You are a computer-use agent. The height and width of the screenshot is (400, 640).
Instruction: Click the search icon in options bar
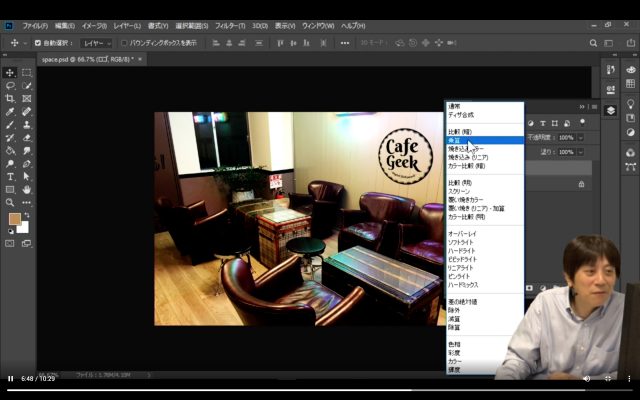coord(593,43)
